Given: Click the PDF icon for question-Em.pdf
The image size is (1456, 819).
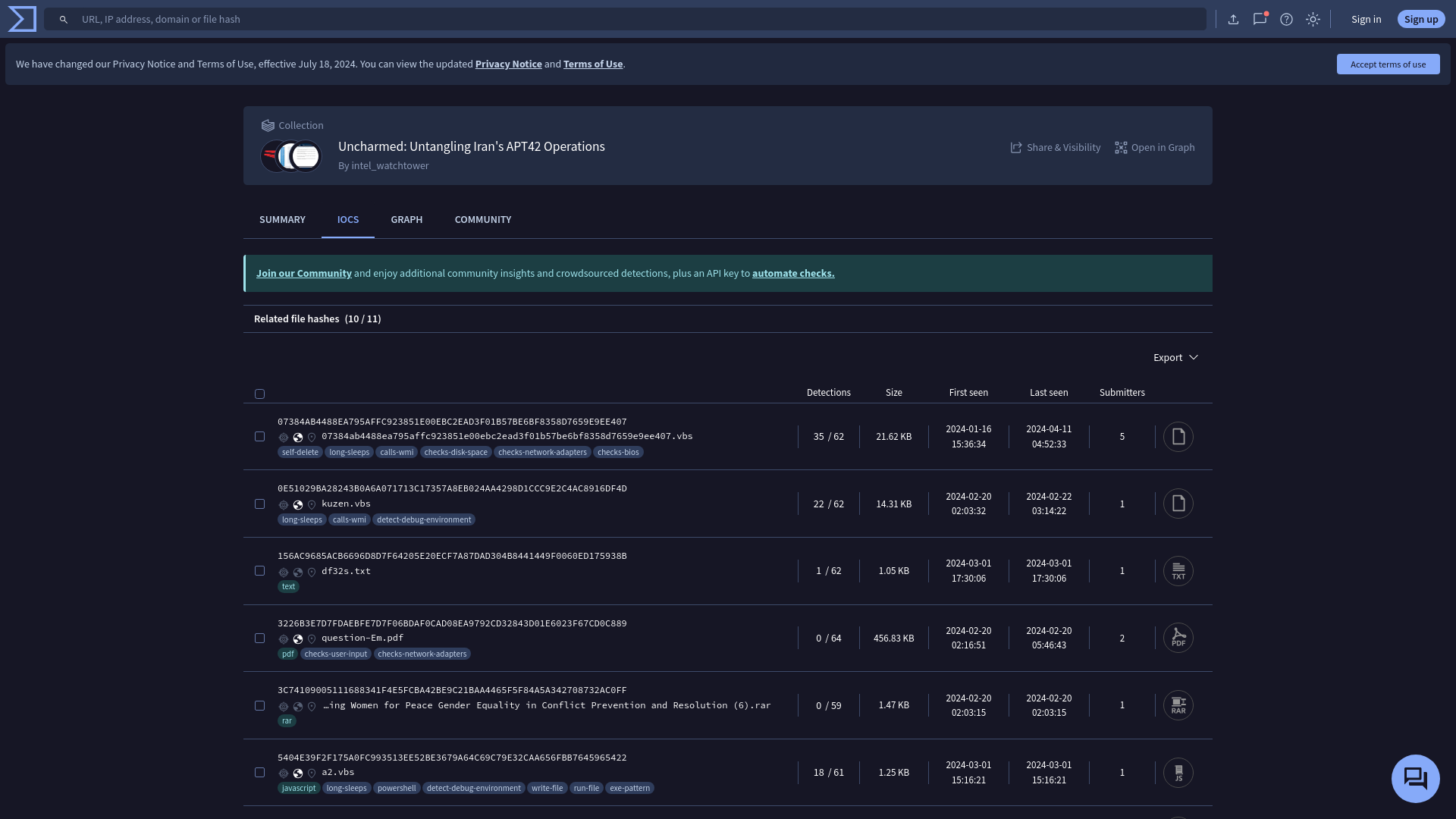Looking at the screenshot, I should click(x=1178, y=638).
